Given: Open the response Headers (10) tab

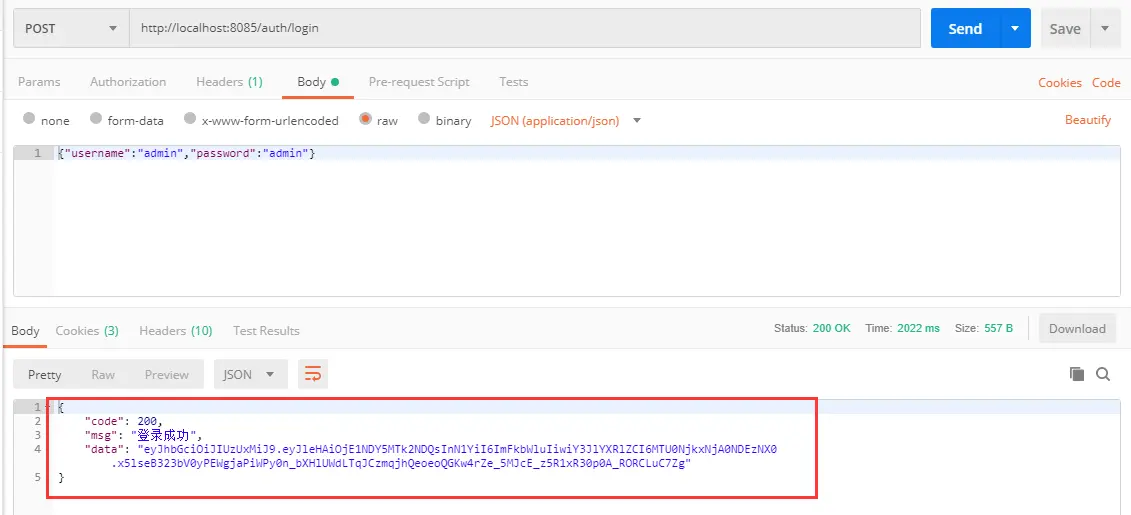Looking at the screenshot, I should pos(176,331).
